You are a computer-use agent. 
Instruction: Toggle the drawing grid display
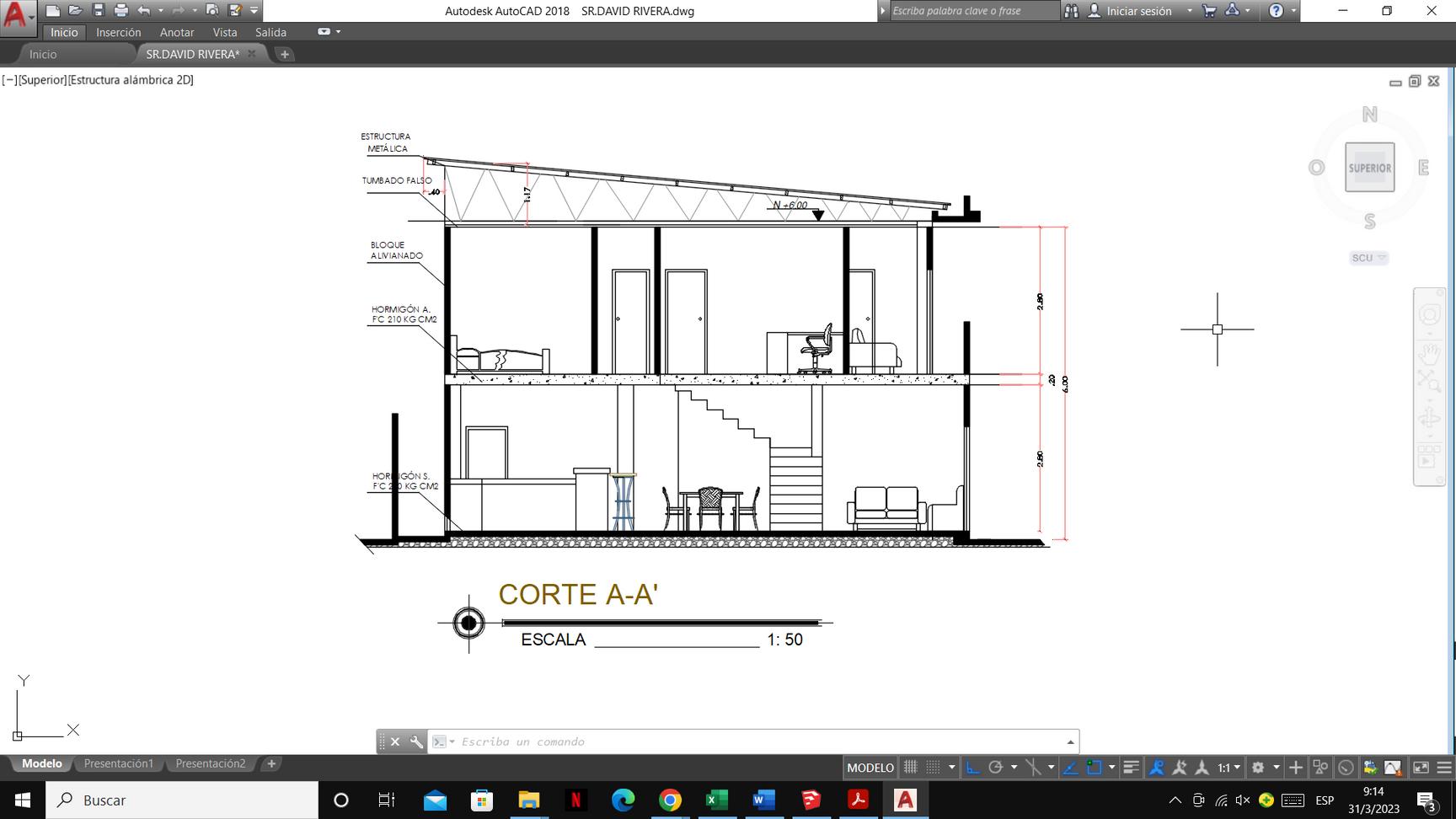(x=910, y=767)
